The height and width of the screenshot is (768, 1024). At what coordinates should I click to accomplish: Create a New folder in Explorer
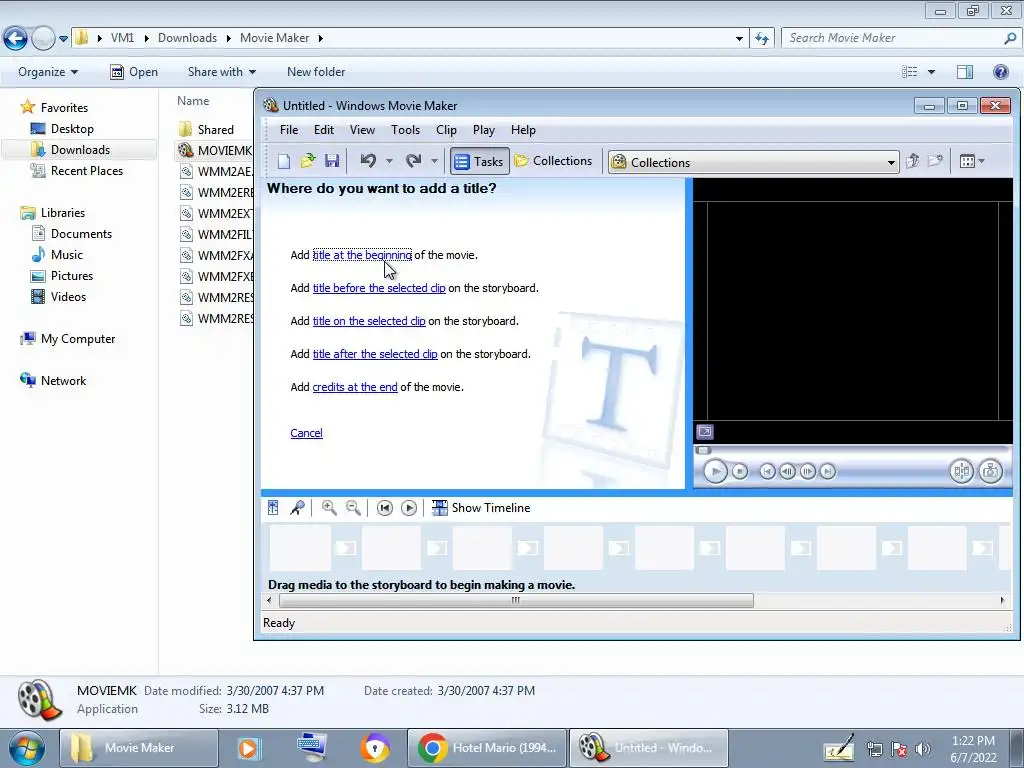pyautogui.click(x=316, y=72)
